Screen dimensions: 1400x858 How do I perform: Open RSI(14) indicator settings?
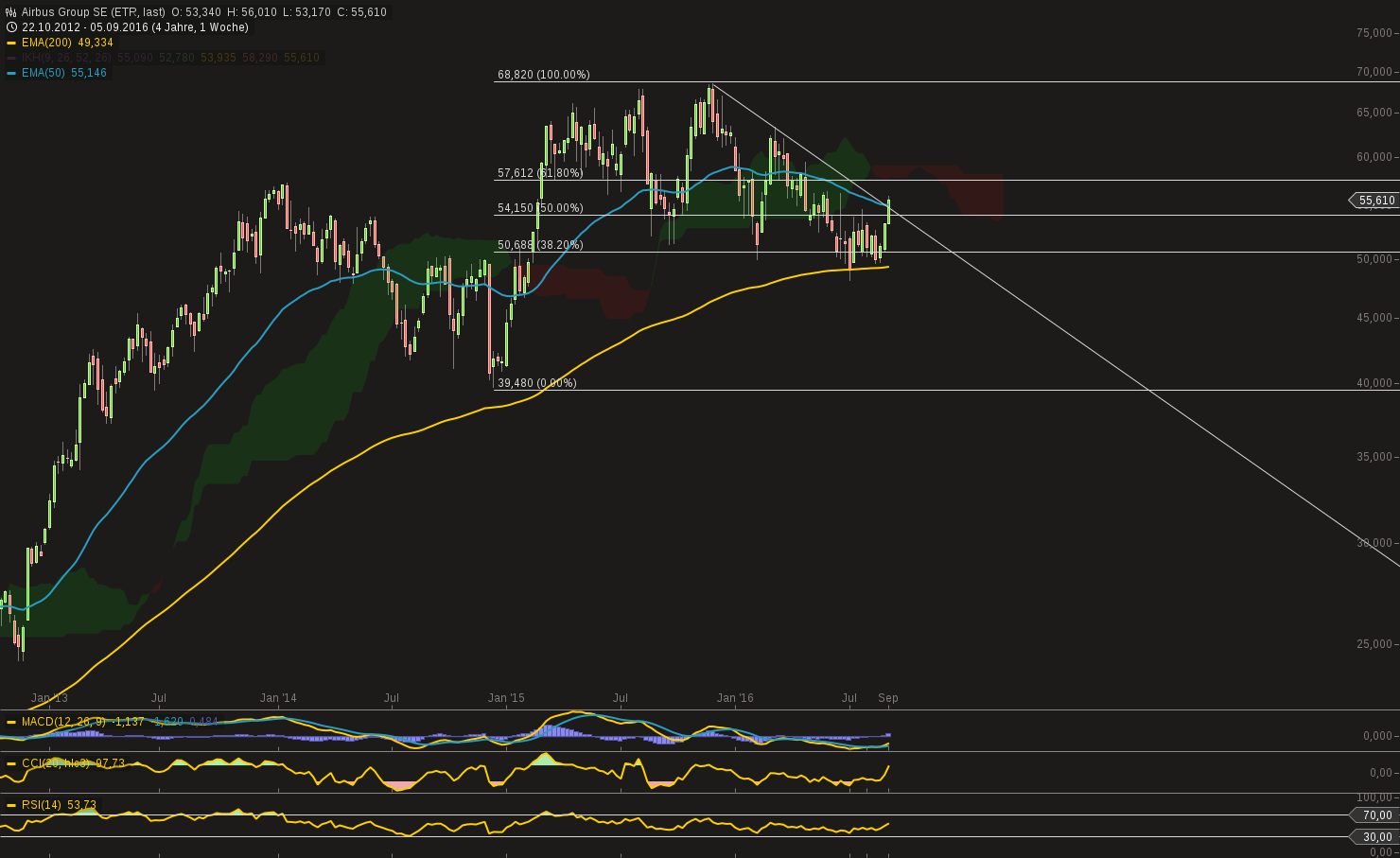point(42,806)
